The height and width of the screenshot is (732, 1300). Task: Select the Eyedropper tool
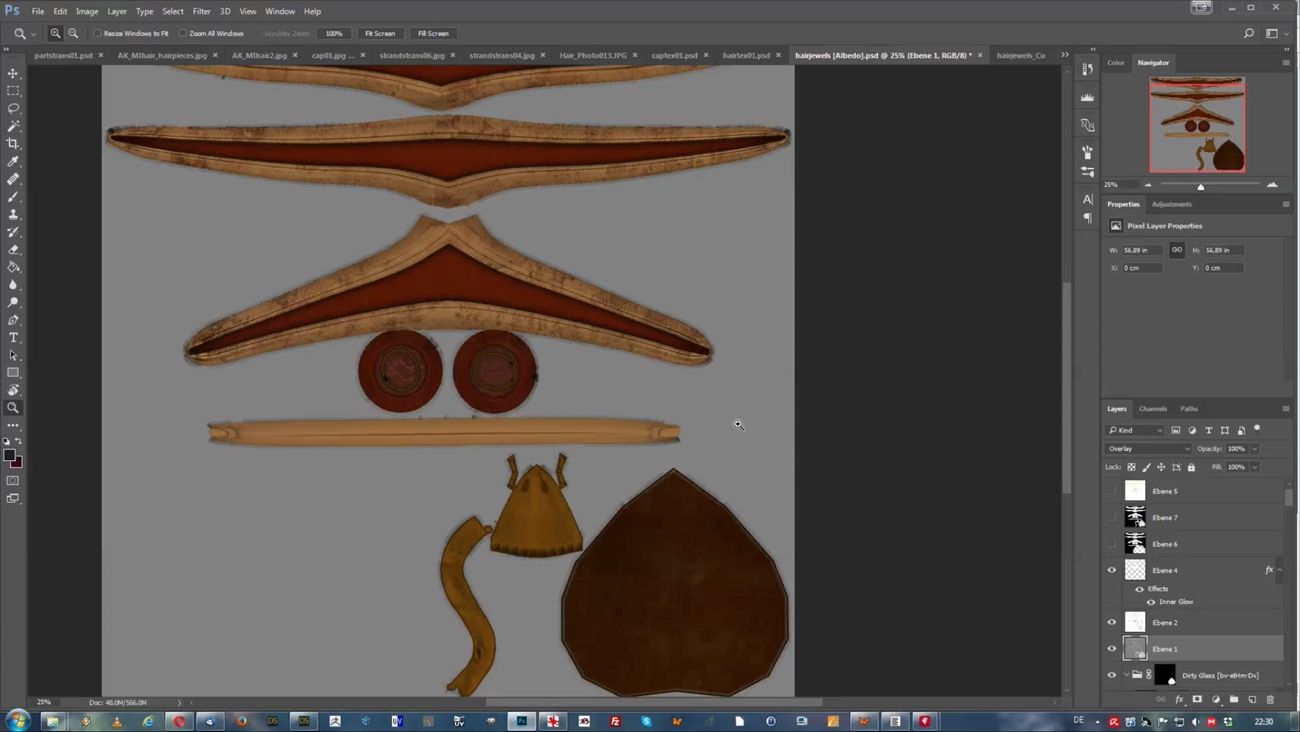13,161
